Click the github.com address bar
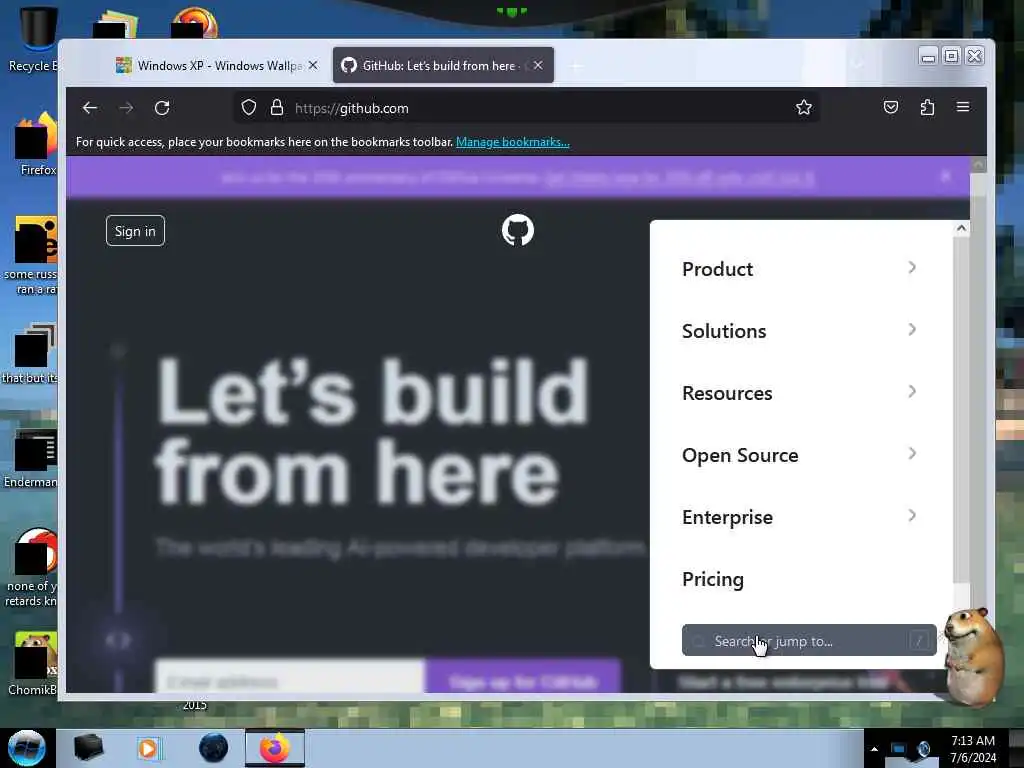This screenshot has width=1024, height=768. click(526, 108)
